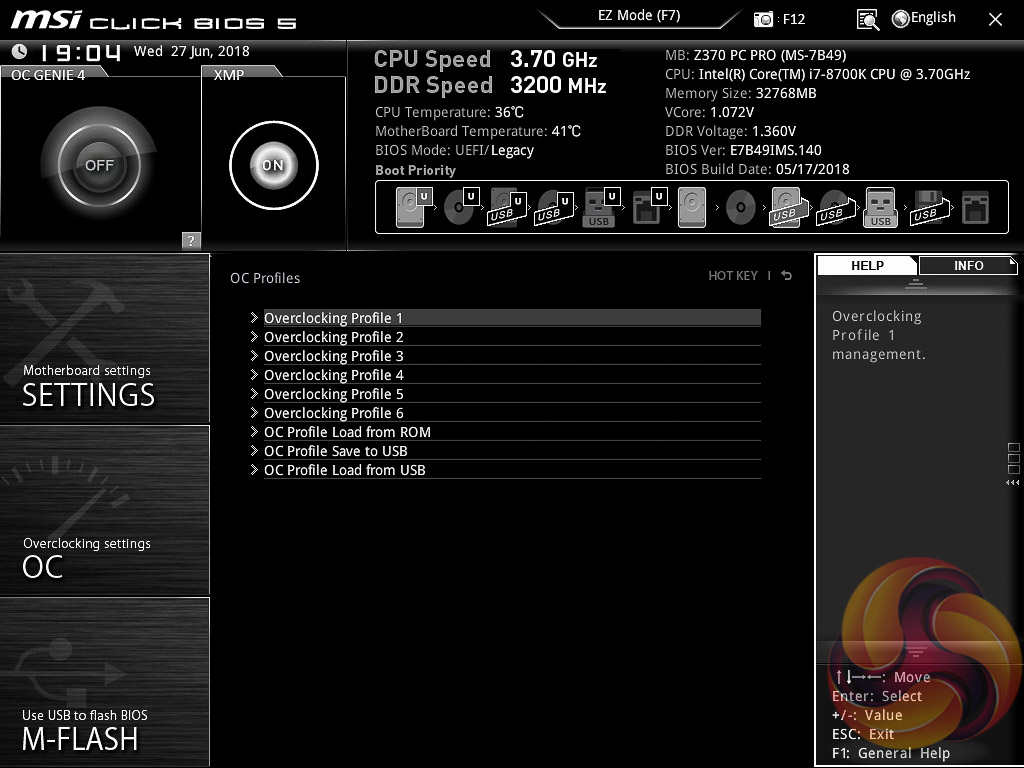Open the SETTINGS motherboard settings section
The width and height of the screenshot is (1024, 768).
pyautogui.click(x=104, y=338)
